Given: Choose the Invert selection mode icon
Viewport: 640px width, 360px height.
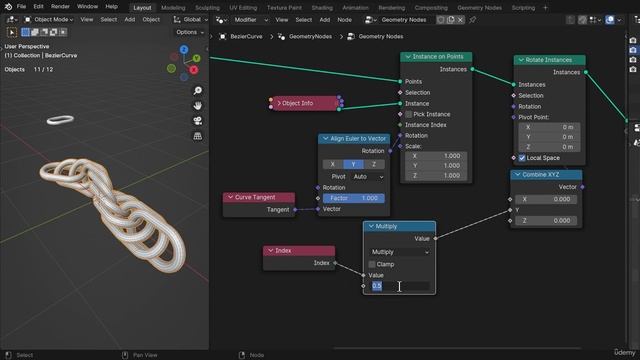Looking at the screenshot, I should (53, 32).
